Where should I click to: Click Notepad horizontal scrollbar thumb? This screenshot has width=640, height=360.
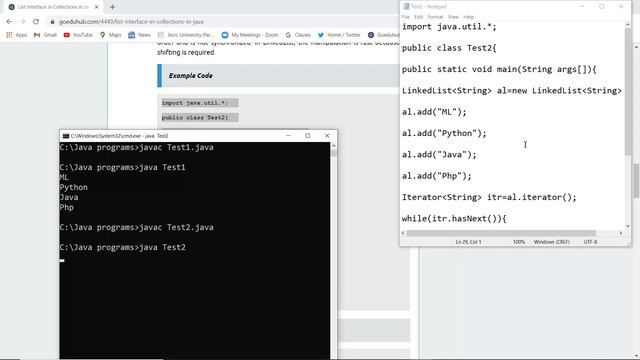click(501, 233)
